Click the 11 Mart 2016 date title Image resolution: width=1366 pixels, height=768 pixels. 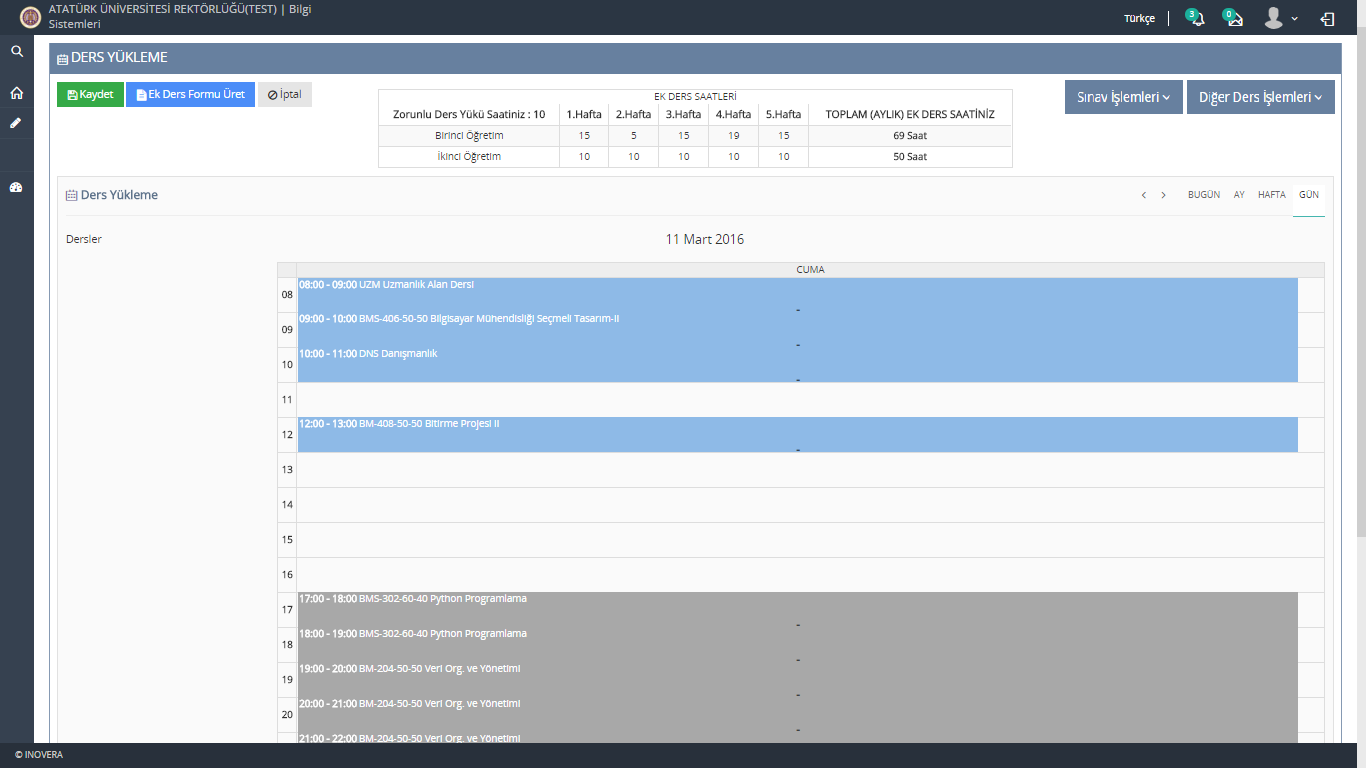[705, 239]
